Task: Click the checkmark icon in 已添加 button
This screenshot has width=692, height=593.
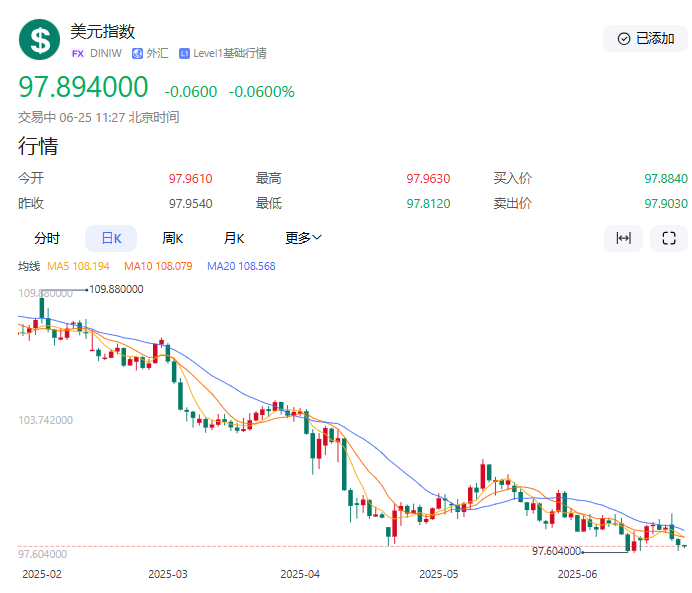Action: click(x=624, y=39)
